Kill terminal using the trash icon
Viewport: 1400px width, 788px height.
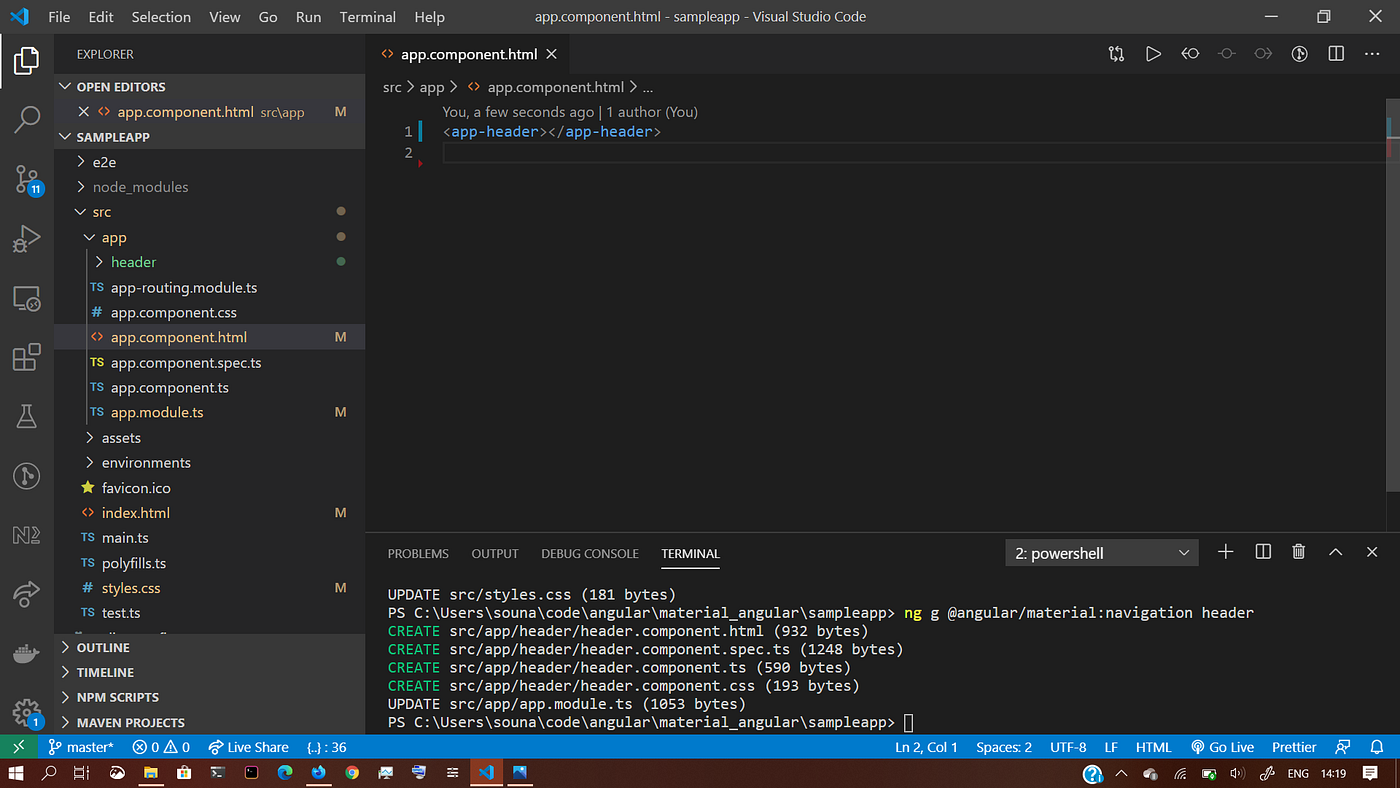pyautogui.click(x=1299, y=552)
